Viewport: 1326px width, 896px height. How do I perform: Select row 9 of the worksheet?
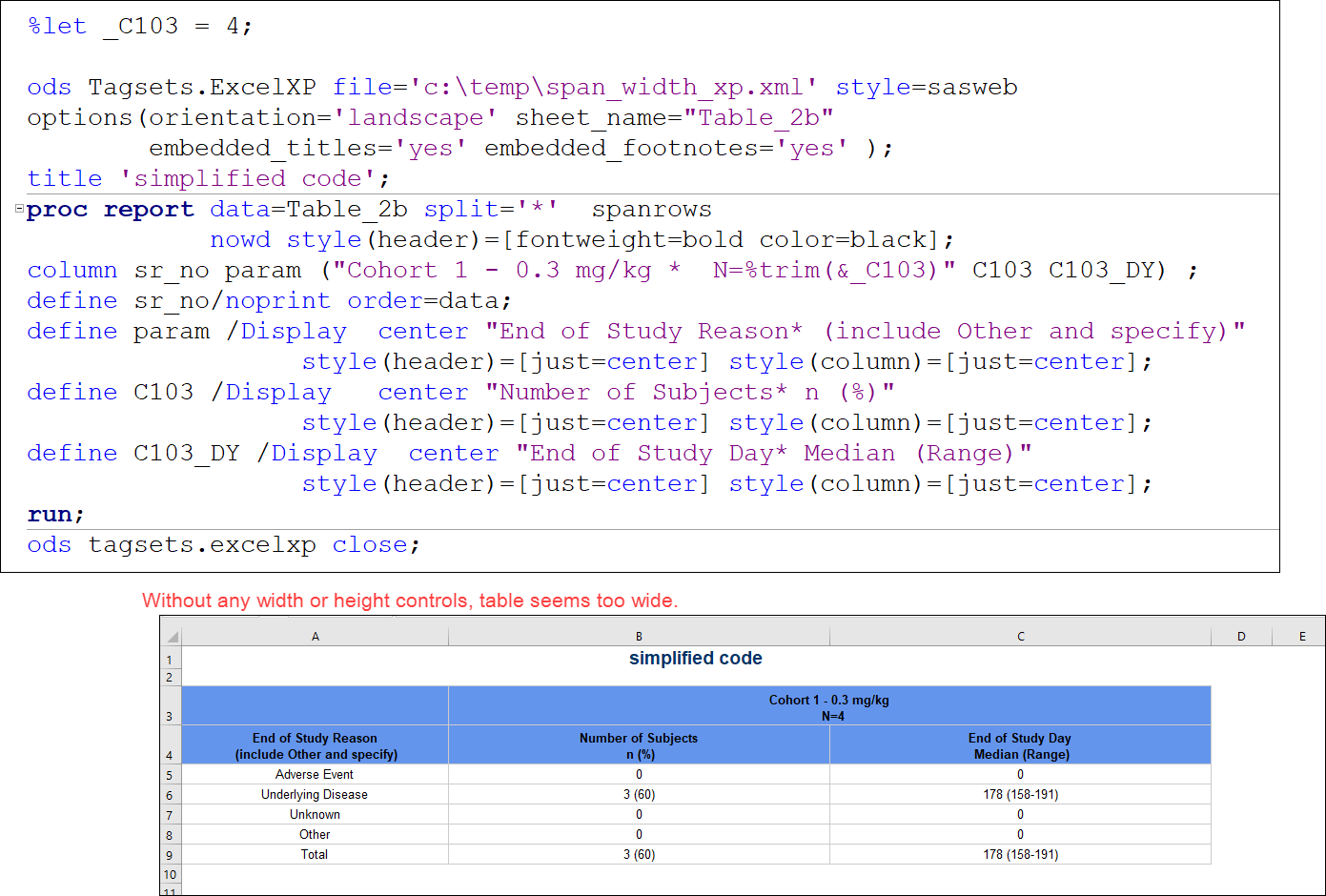click(x=170, y=854)
